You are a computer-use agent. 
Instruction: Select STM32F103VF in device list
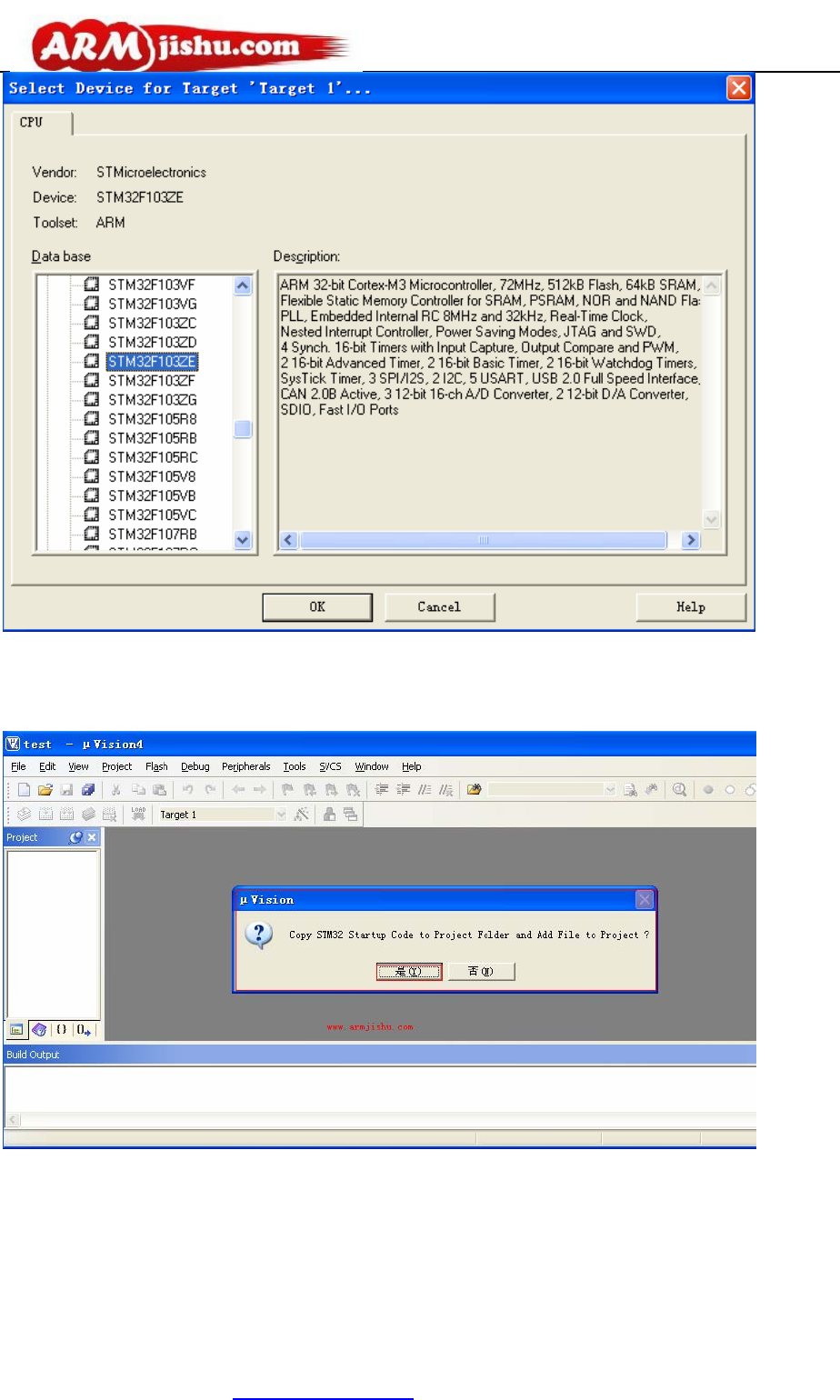coord(152,285)
